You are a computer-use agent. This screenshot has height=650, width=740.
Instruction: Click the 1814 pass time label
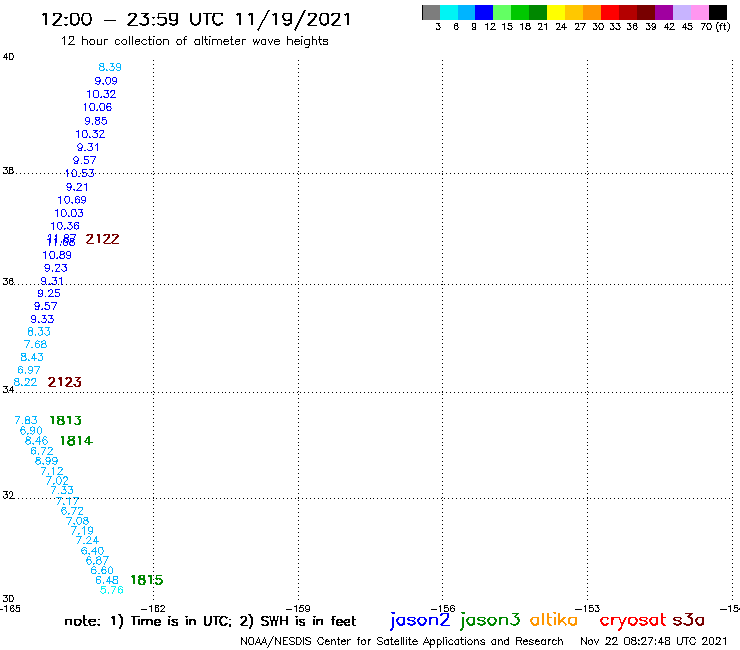point(76,441)
